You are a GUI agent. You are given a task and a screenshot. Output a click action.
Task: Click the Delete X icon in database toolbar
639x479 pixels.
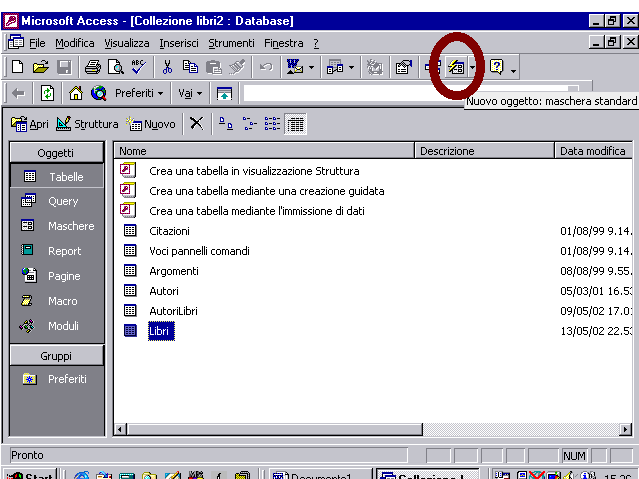196,124
